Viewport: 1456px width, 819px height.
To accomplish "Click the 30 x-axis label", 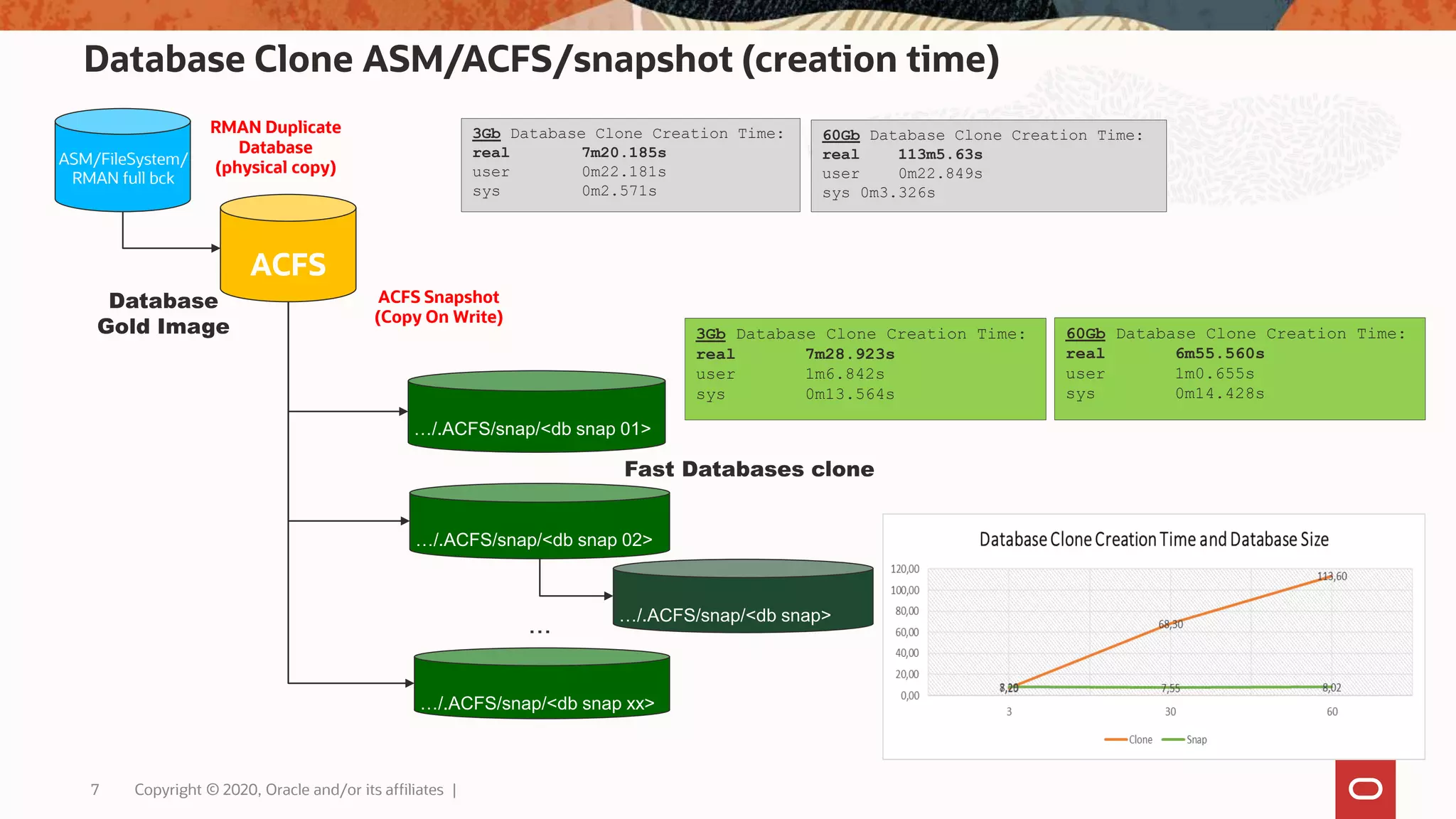I will coord(1170,712).
